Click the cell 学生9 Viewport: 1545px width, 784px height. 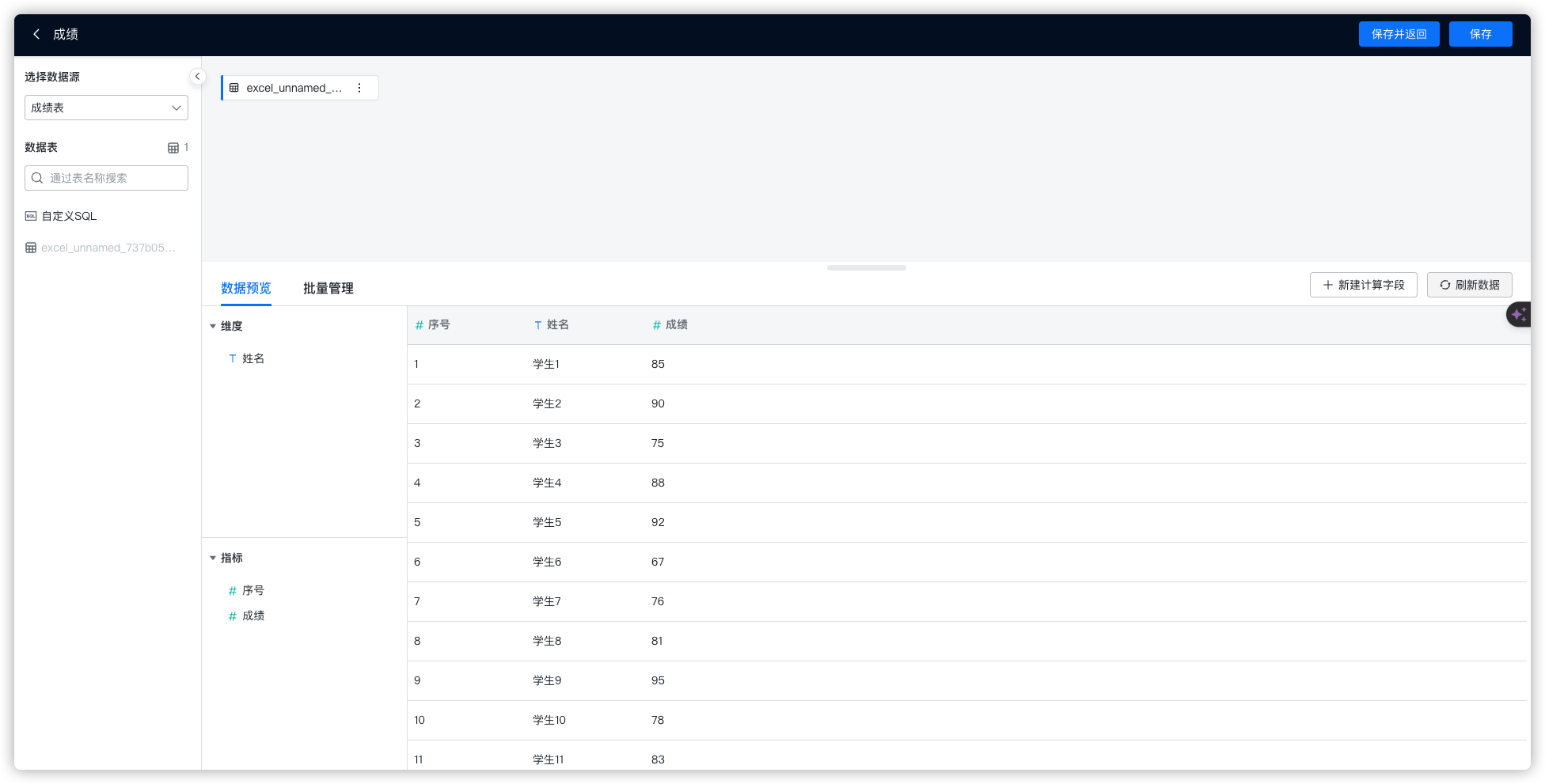[547, 680]
